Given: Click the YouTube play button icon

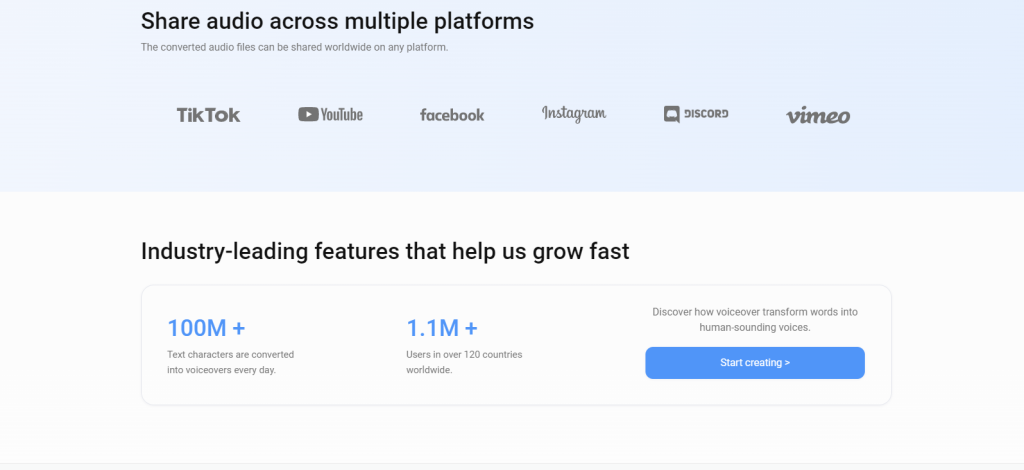Looking at the screenshot, I should coord(308,114).
